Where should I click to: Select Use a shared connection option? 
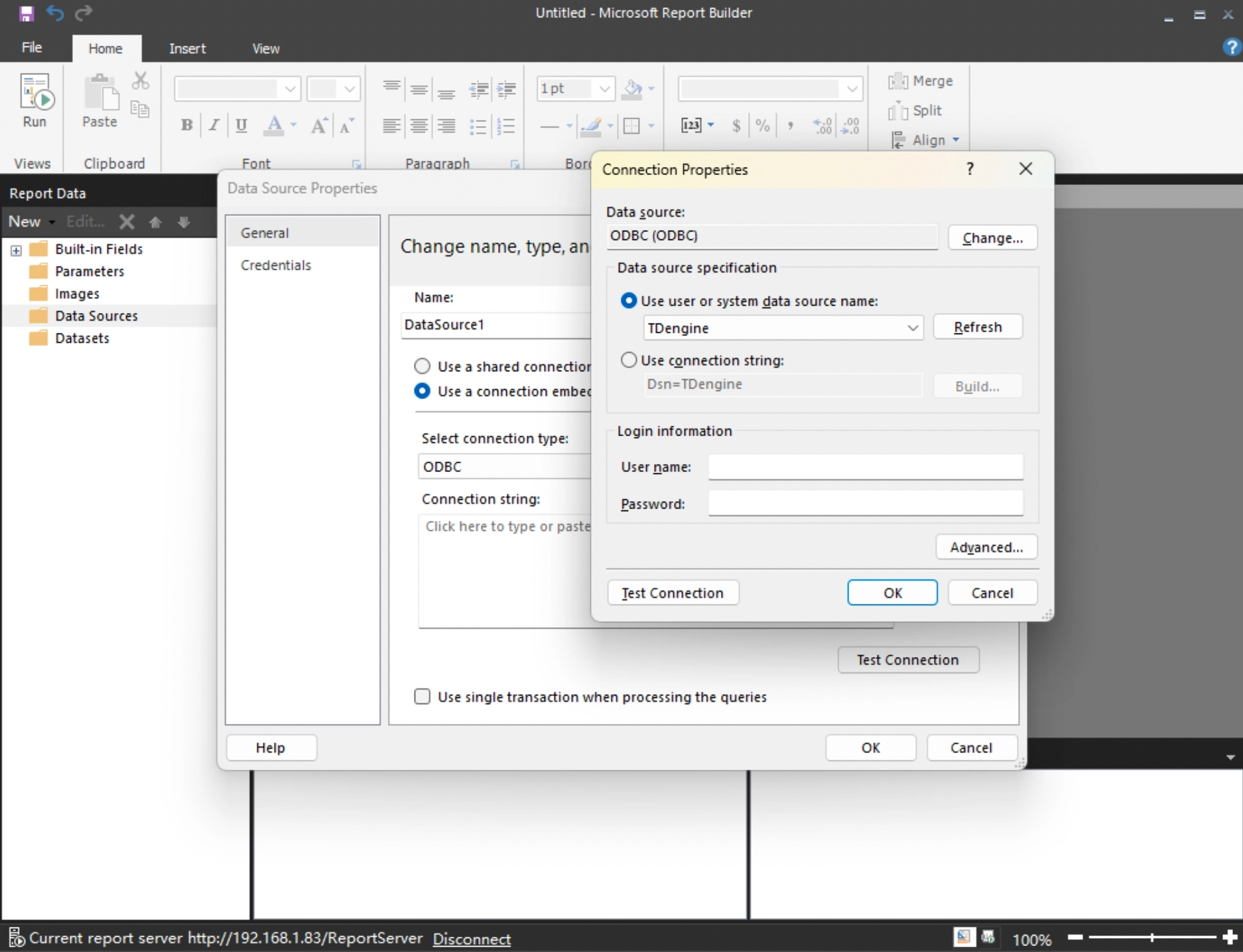click(x=422, y=366)
